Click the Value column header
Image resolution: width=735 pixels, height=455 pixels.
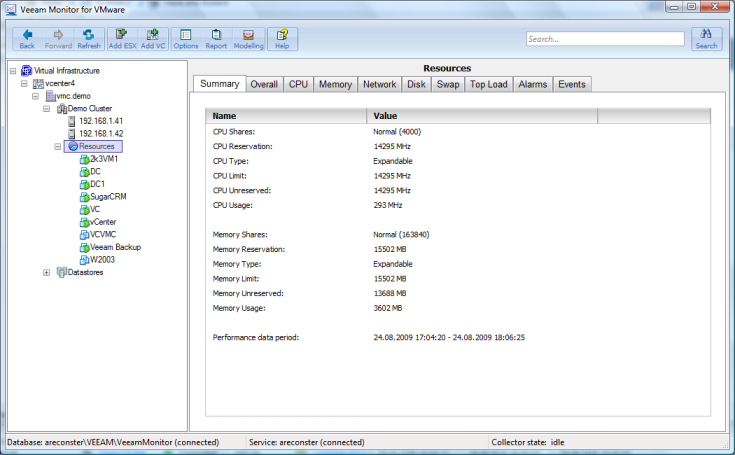click(x=385, y=116)
